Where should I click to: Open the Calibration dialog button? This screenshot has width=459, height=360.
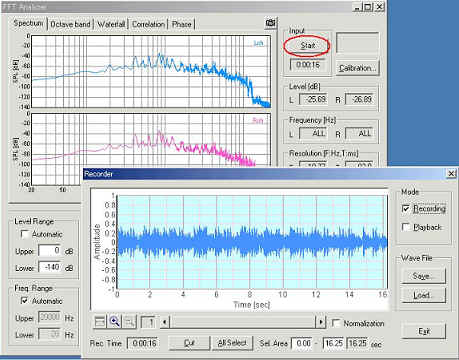tap(357, 68)
